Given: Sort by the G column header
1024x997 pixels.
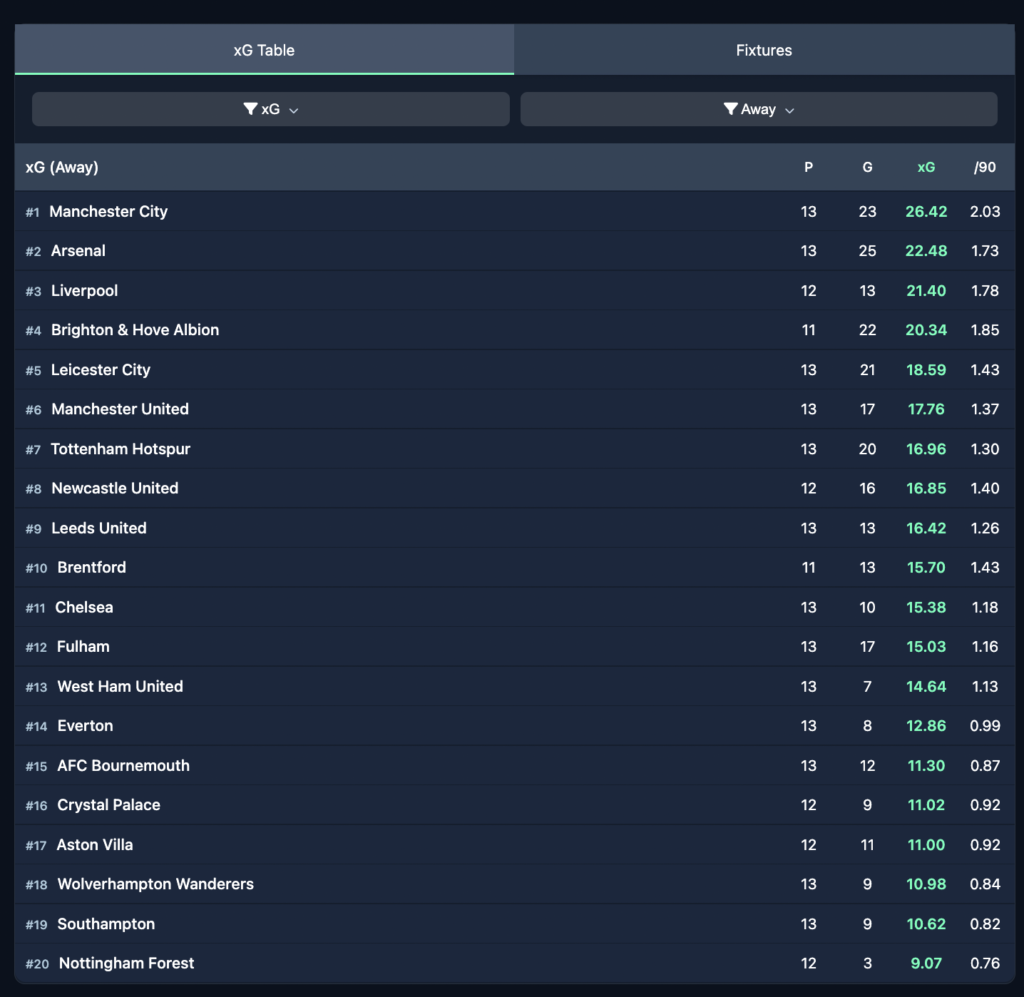Looking at the screenshot, I should click(x=867, y=167).
